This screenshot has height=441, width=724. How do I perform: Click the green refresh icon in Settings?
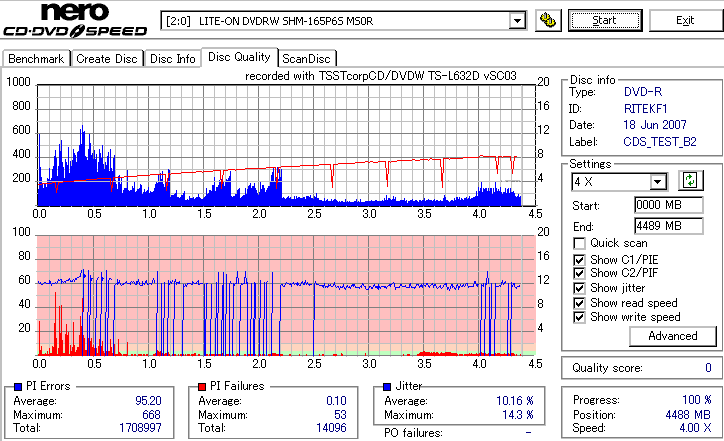(689, 181)
